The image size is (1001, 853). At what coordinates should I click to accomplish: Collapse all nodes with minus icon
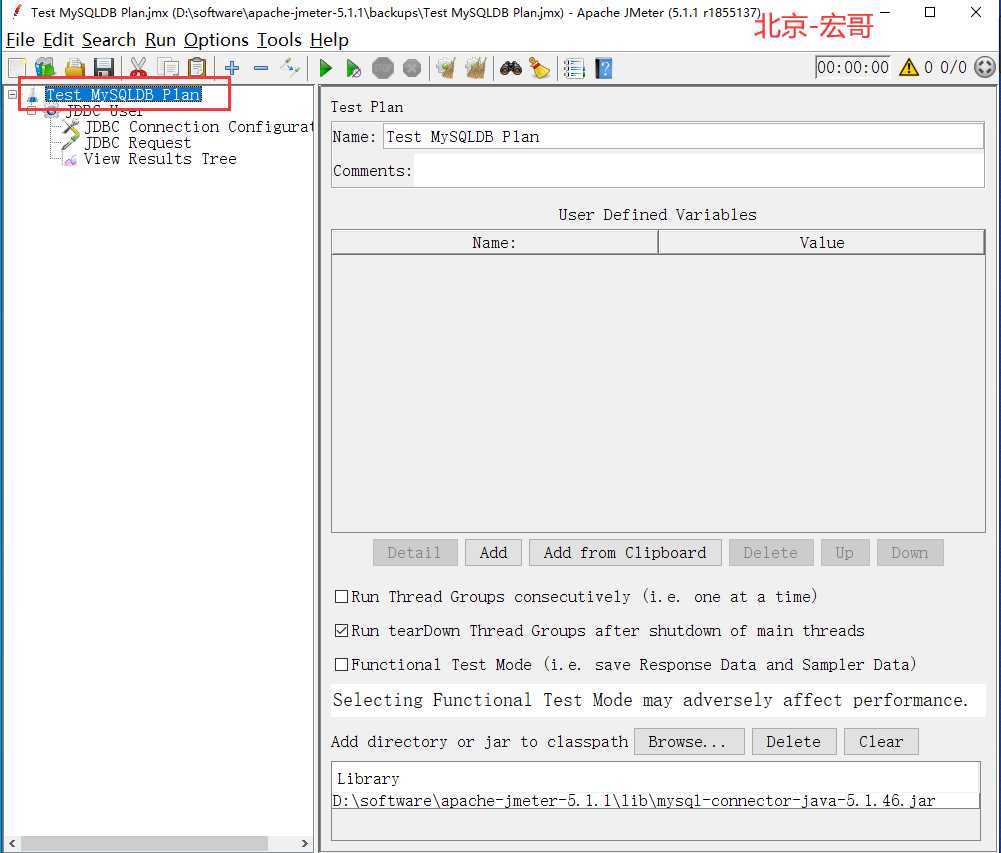click(x=261, y=68)
